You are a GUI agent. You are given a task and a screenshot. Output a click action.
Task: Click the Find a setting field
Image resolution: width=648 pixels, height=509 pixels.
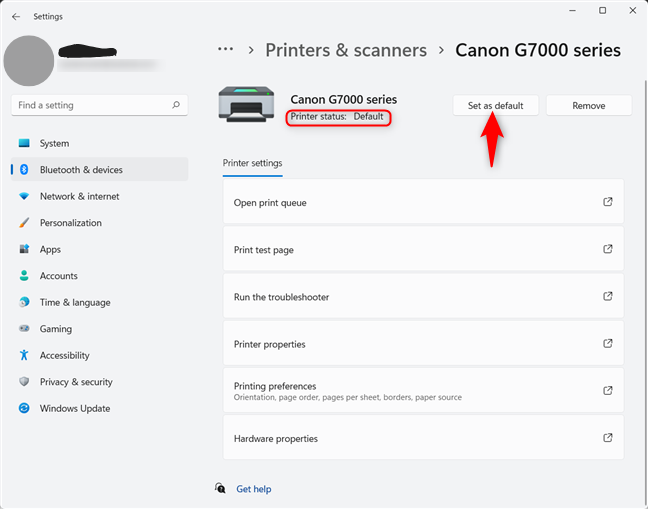tap(100, 105)
